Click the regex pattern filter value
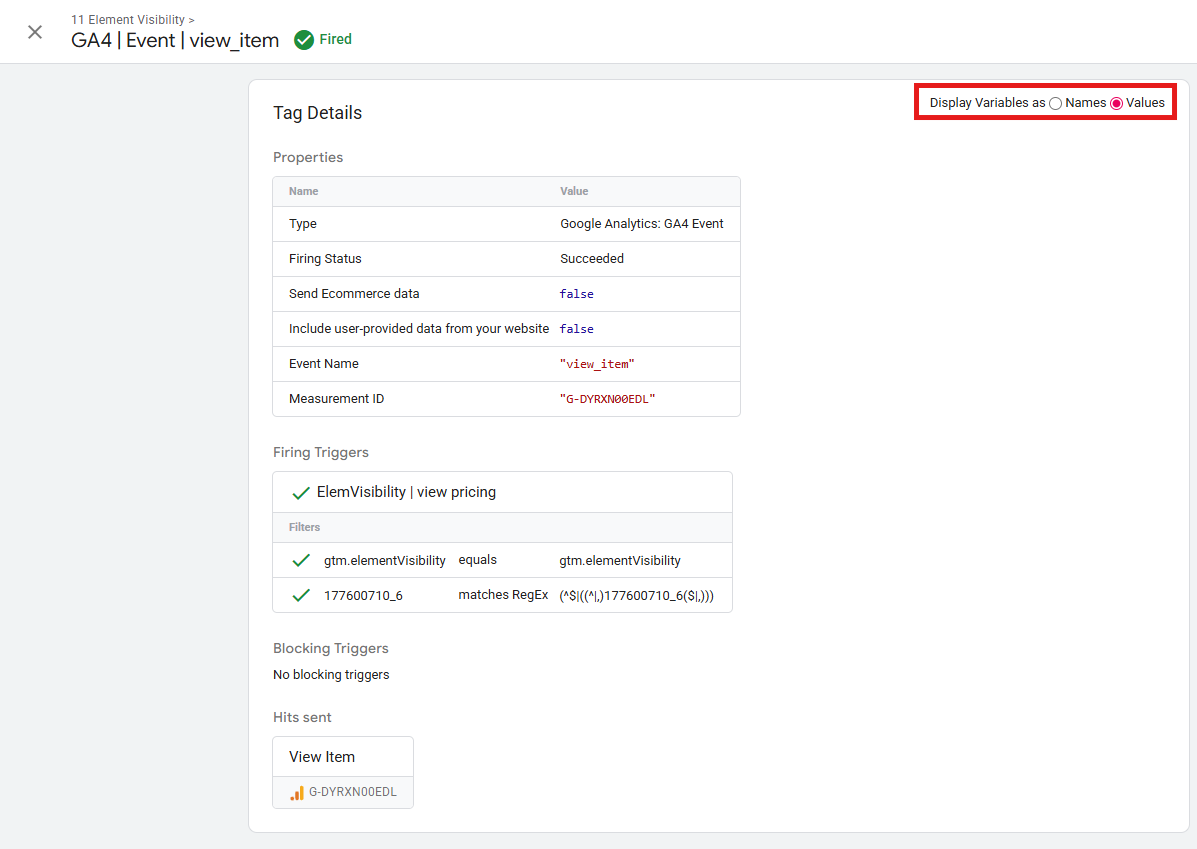This screenshot has width=1197, height=849. click(x=637, y=596)
